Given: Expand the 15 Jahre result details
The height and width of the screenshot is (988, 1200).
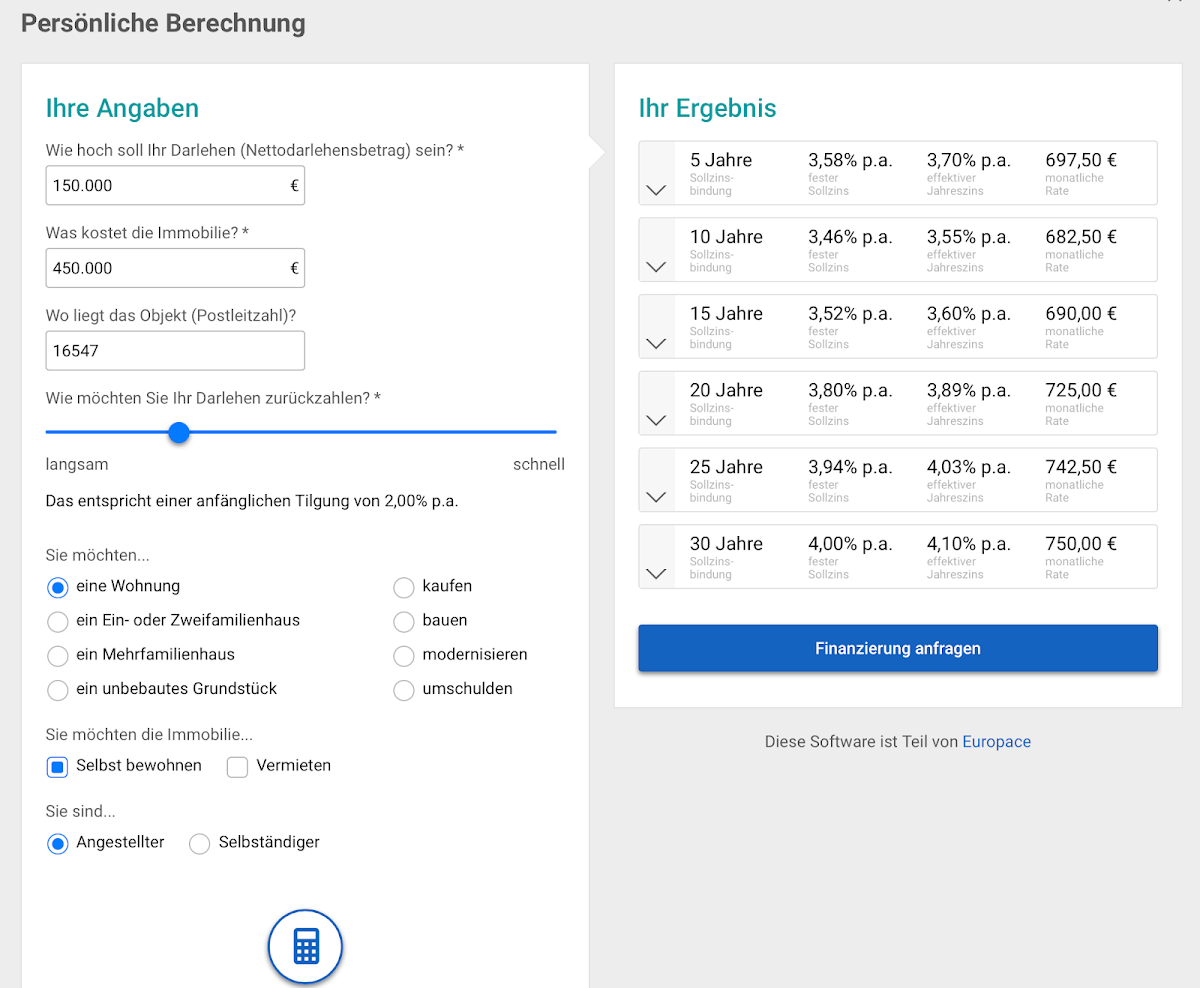Looking at the screenshot, I should click(656, 343).
